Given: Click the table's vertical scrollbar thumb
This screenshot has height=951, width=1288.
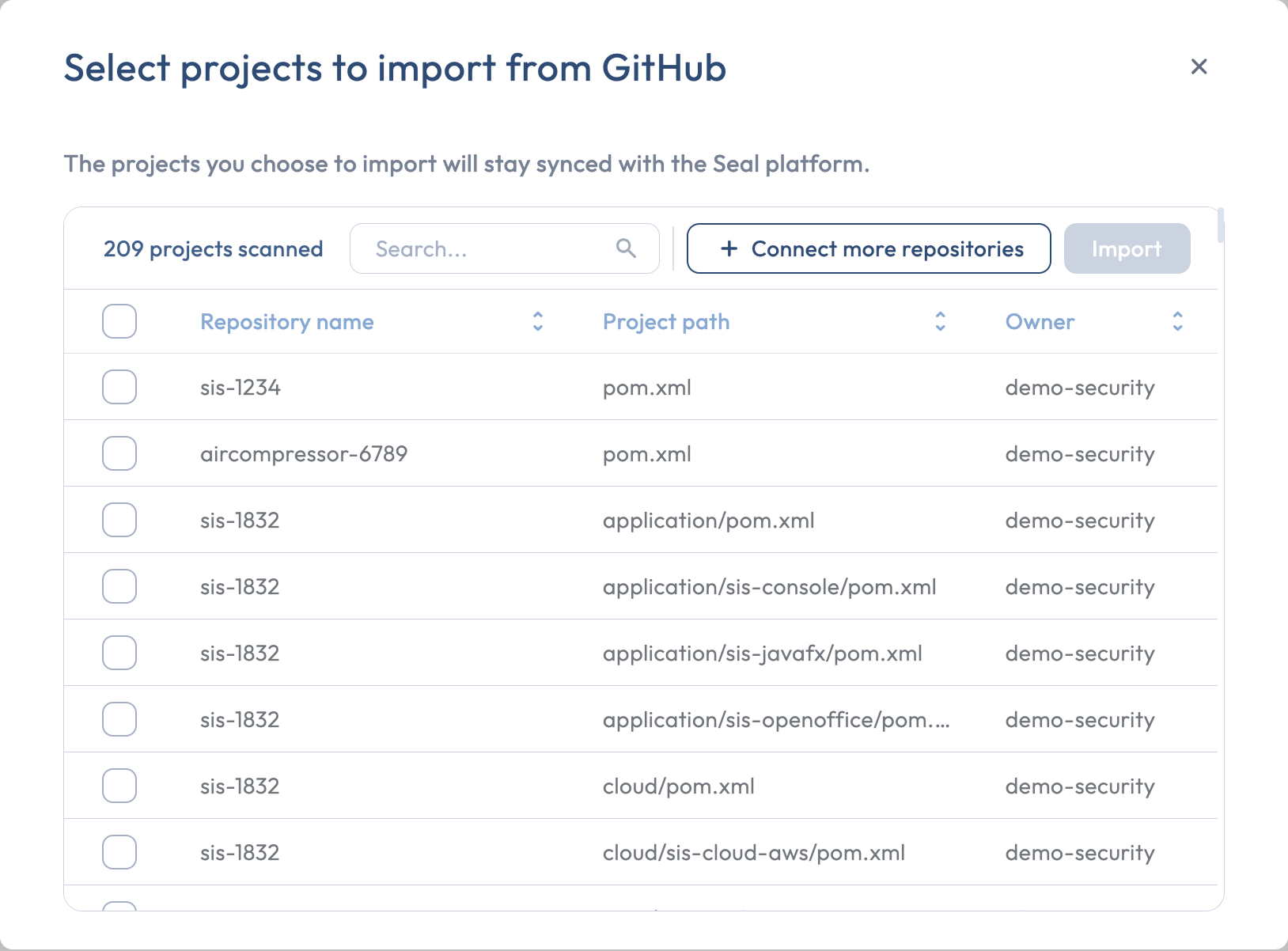Looking at the screenshot, I should coord(1221,225).
